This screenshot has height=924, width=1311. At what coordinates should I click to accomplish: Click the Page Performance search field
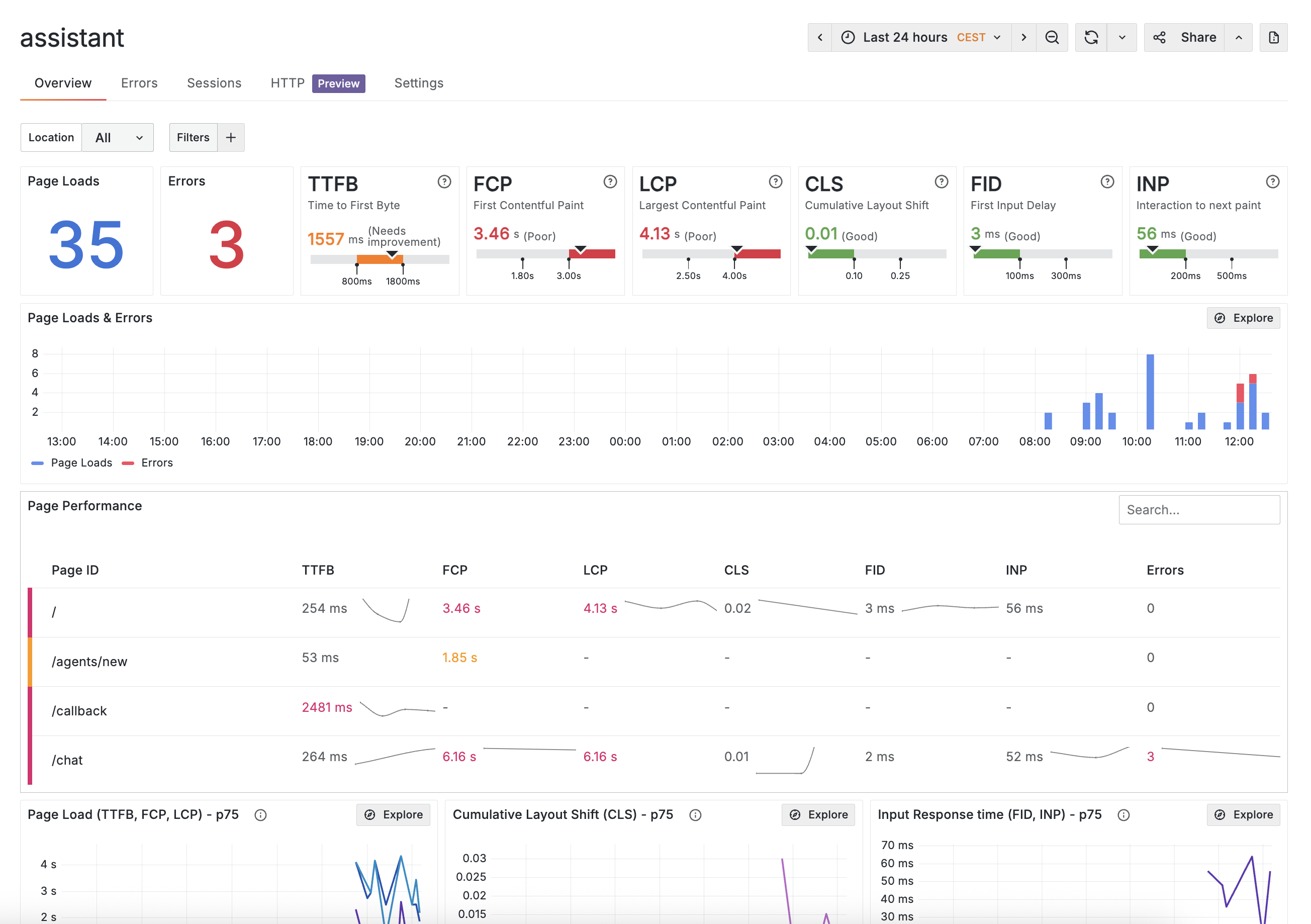click(1199, 509)
